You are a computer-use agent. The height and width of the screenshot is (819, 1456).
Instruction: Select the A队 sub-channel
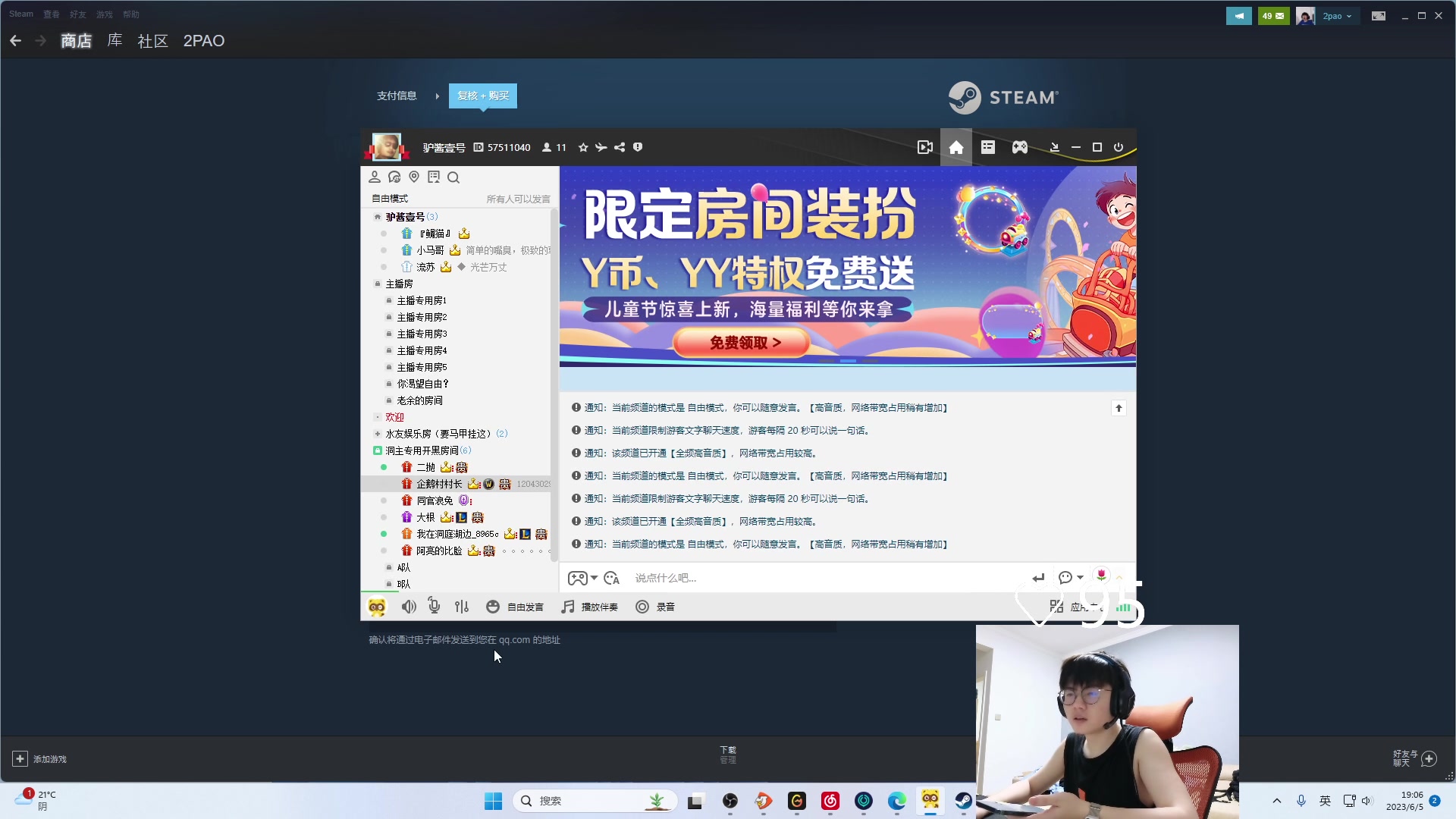(403, 567)
